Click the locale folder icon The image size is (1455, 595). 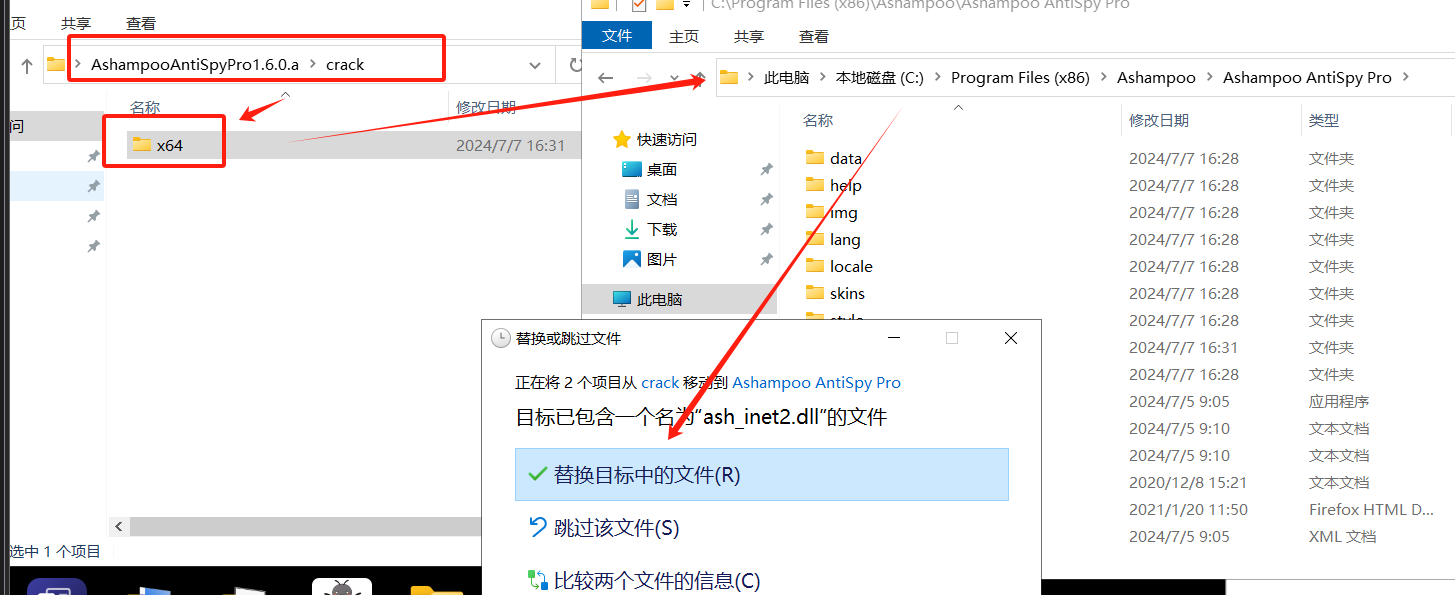[x=815, y=266]
